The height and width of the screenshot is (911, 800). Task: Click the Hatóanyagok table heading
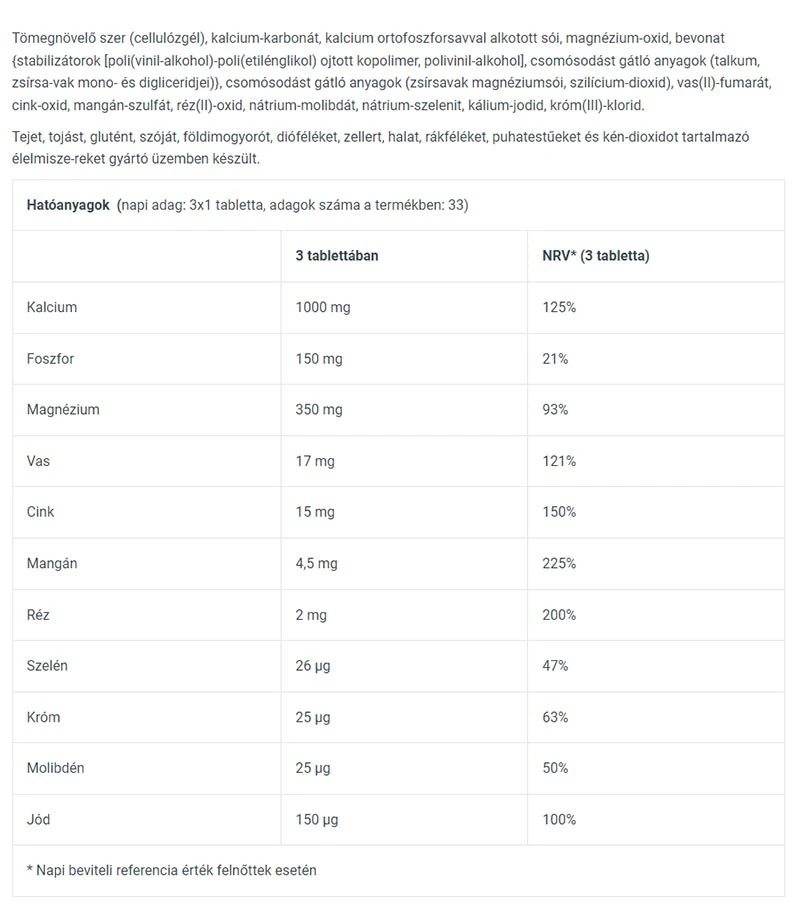(x=67, y=205)
